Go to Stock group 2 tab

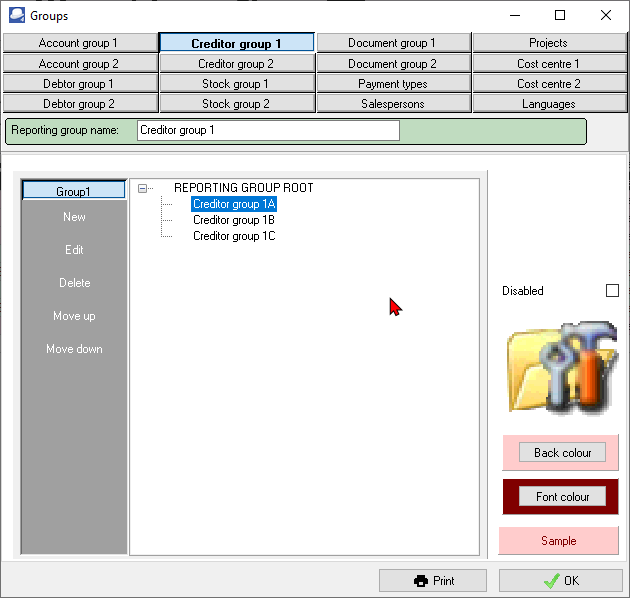tap(237, 104)
